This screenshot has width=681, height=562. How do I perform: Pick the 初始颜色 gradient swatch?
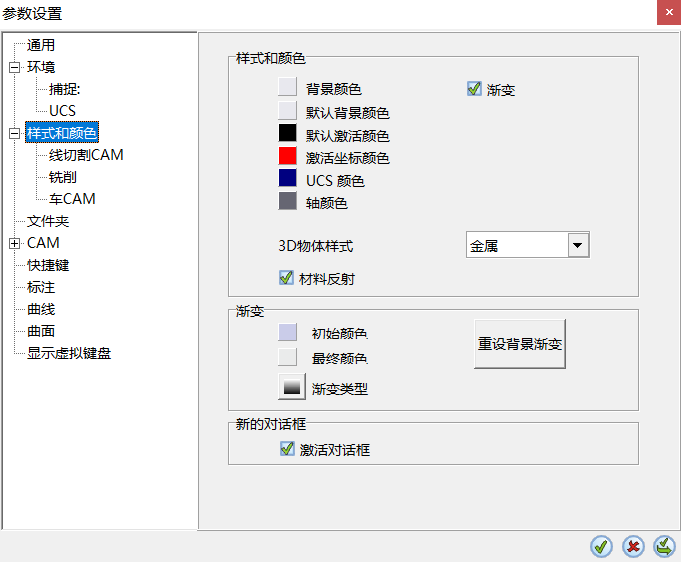pyautogui.click(x=288, y=332)
